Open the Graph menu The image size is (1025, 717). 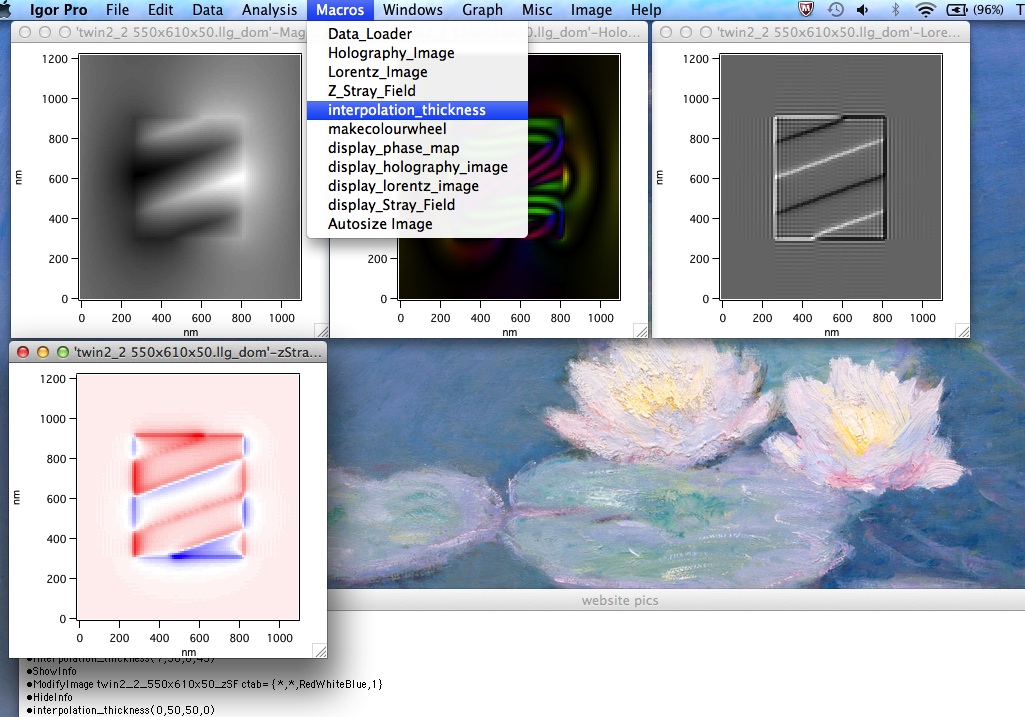pyautogui.click(x=482, y=10)
